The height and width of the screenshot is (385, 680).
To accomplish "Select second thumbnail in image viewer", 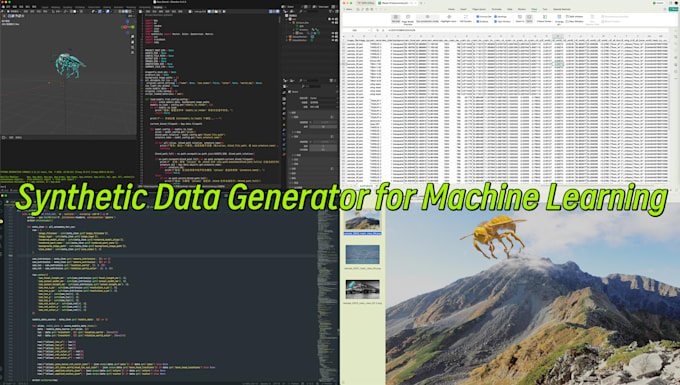I will 363,255.
